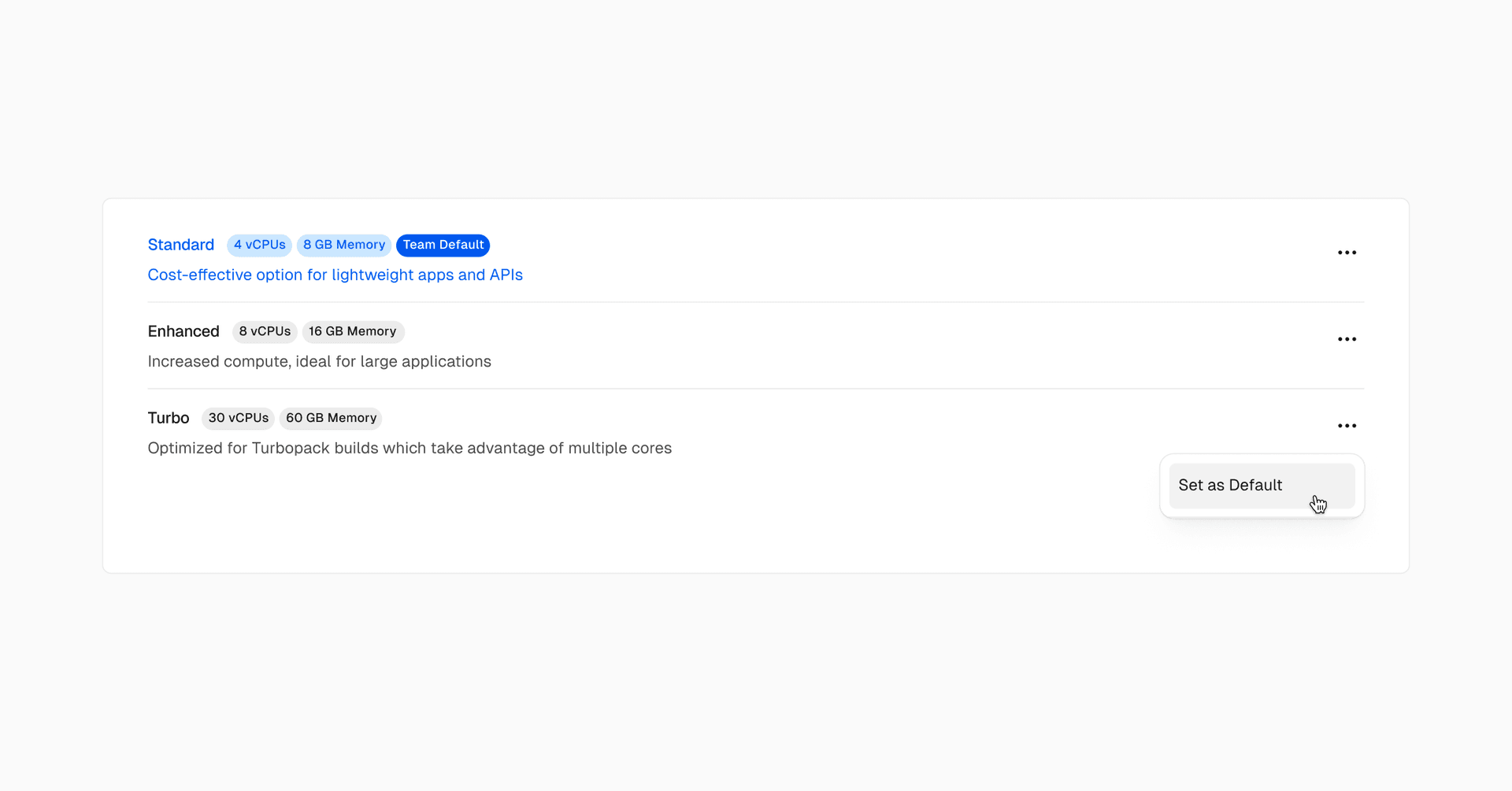Open the Enhanced machine three-dot menu

pyautogui.click(x=1347, y=339)
